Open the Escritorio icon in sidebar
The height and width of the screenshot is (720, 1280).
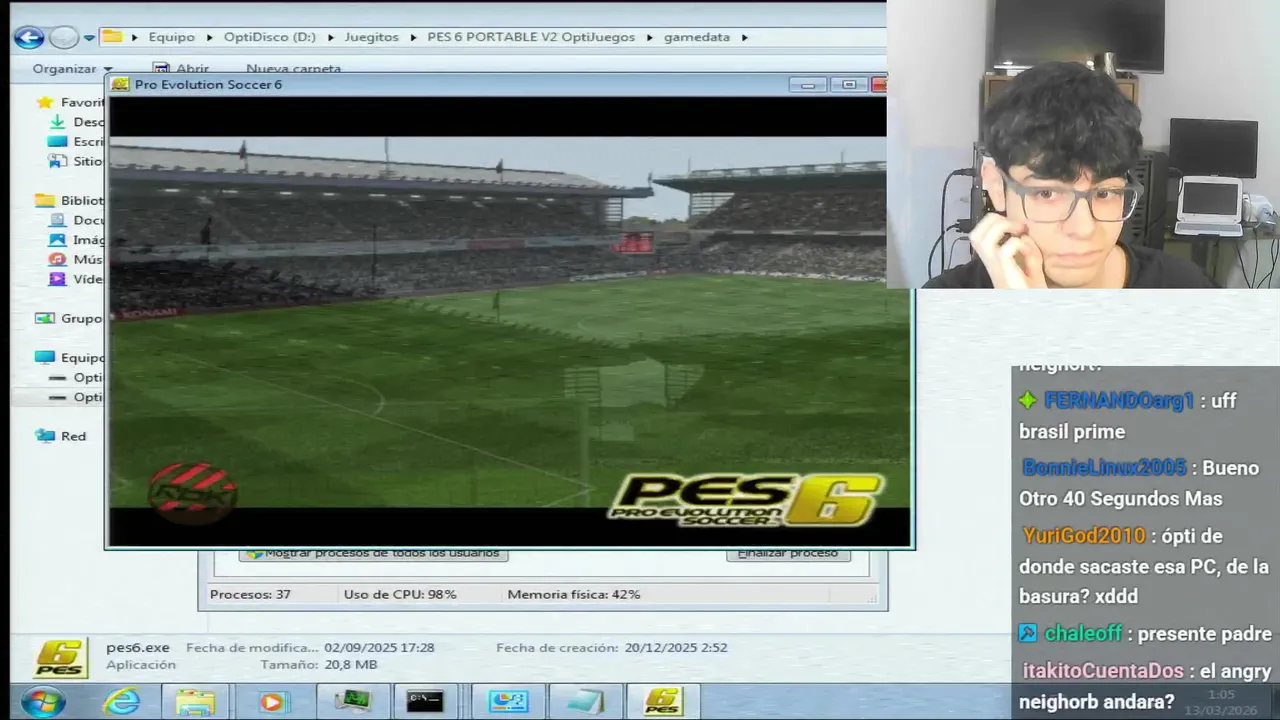click(58, 142)
